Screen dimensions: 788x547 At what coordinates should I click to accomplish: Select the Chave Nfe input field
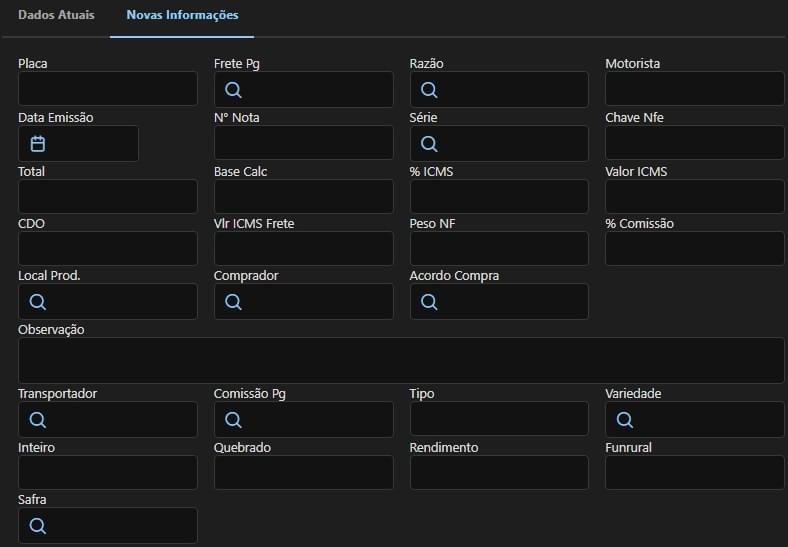point(694,144)
